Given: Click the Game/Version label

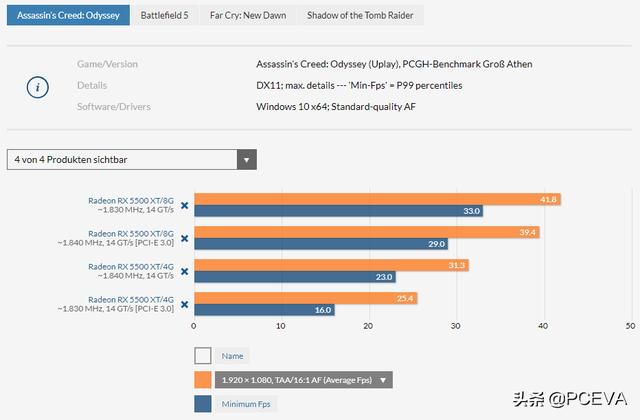Looking at the screenshot, I should click(x=107, y=64).
